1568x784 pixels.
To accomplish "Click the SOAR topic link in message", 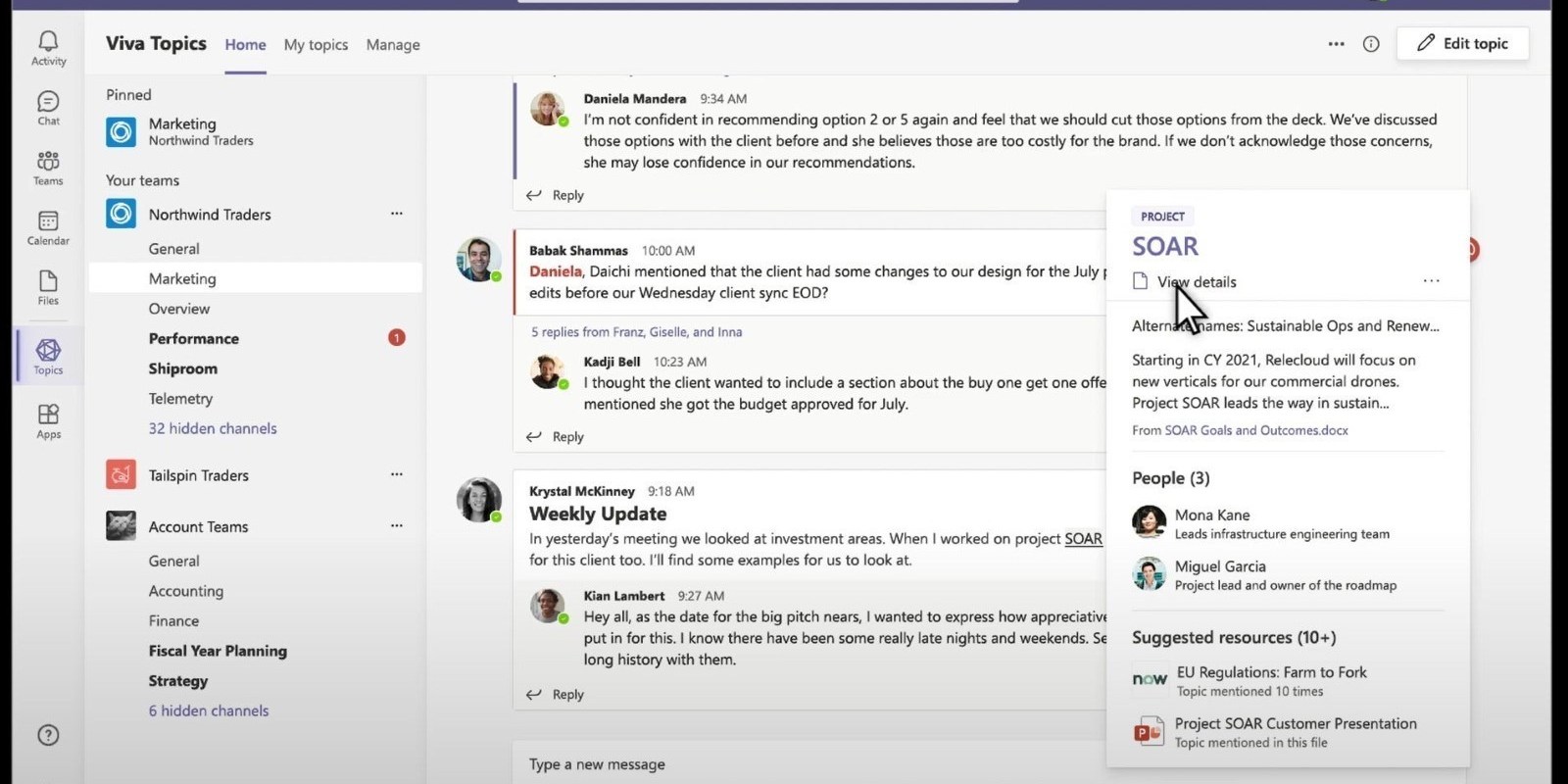I will pyautogui.click(x=1083, y=539).
